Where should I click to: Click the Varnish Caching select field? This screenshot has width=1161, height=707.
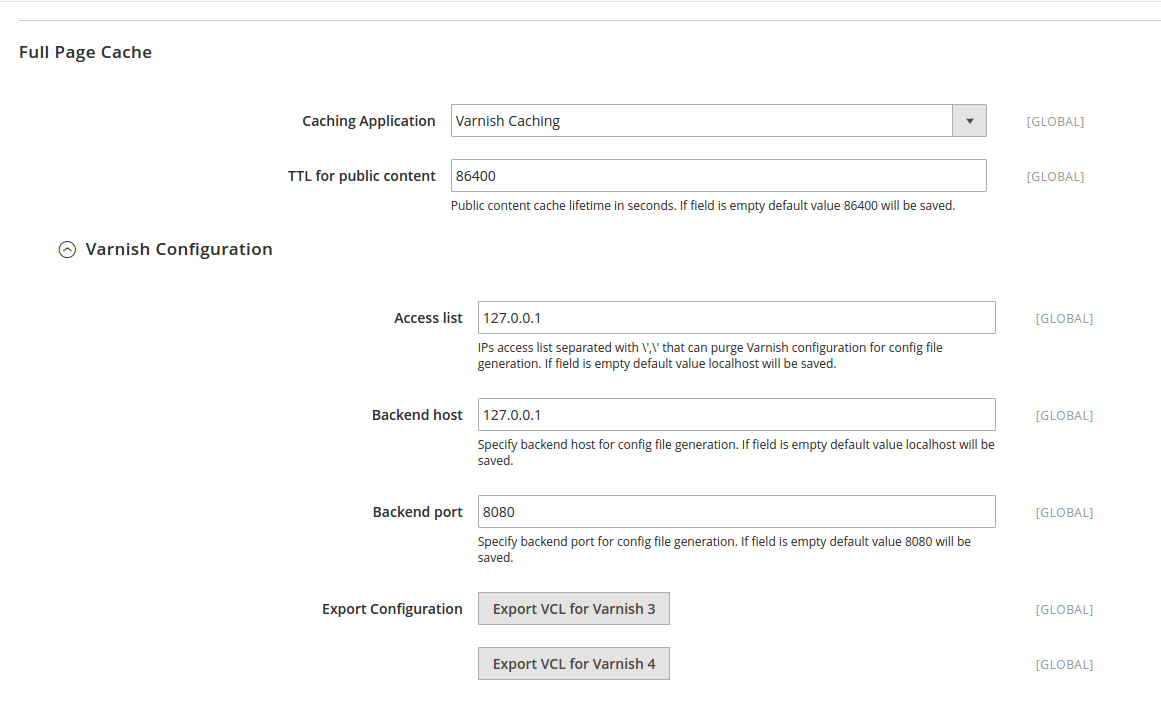(x=718, y=121)
